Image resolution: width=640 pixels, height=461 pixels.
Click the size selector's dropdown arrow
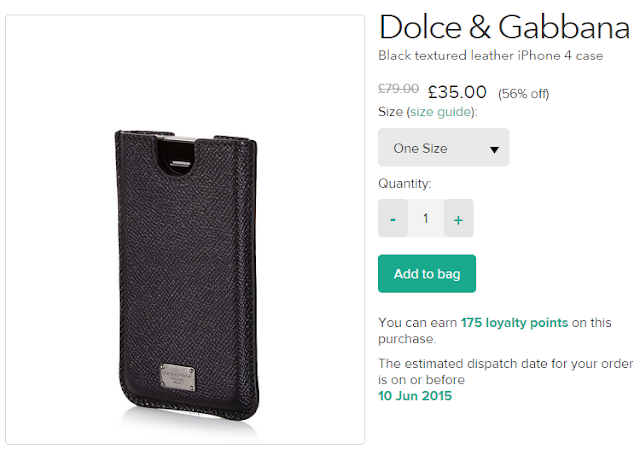coord(494,149)
